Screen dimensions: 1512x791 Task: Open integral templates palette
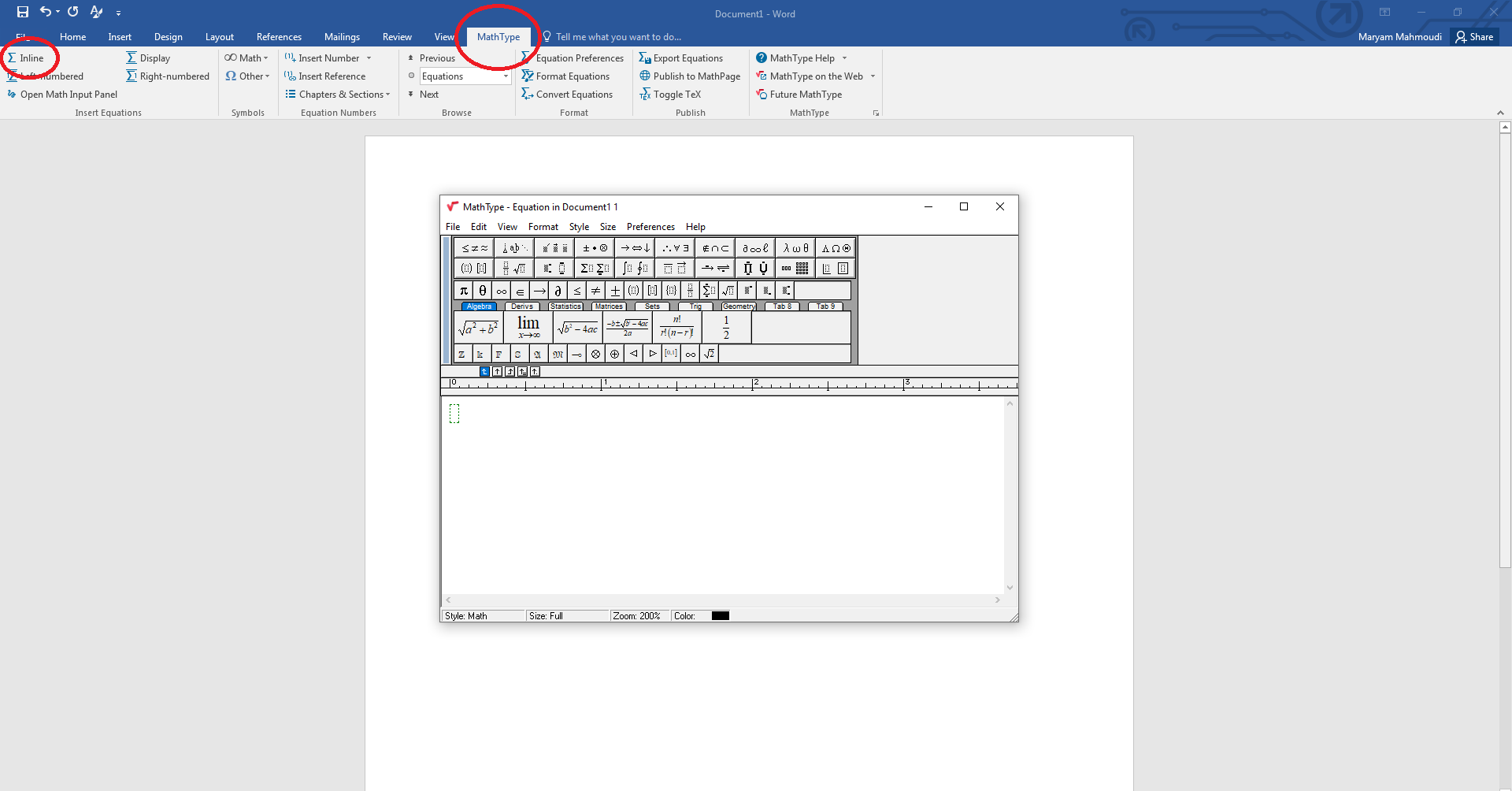coord(635,269)
